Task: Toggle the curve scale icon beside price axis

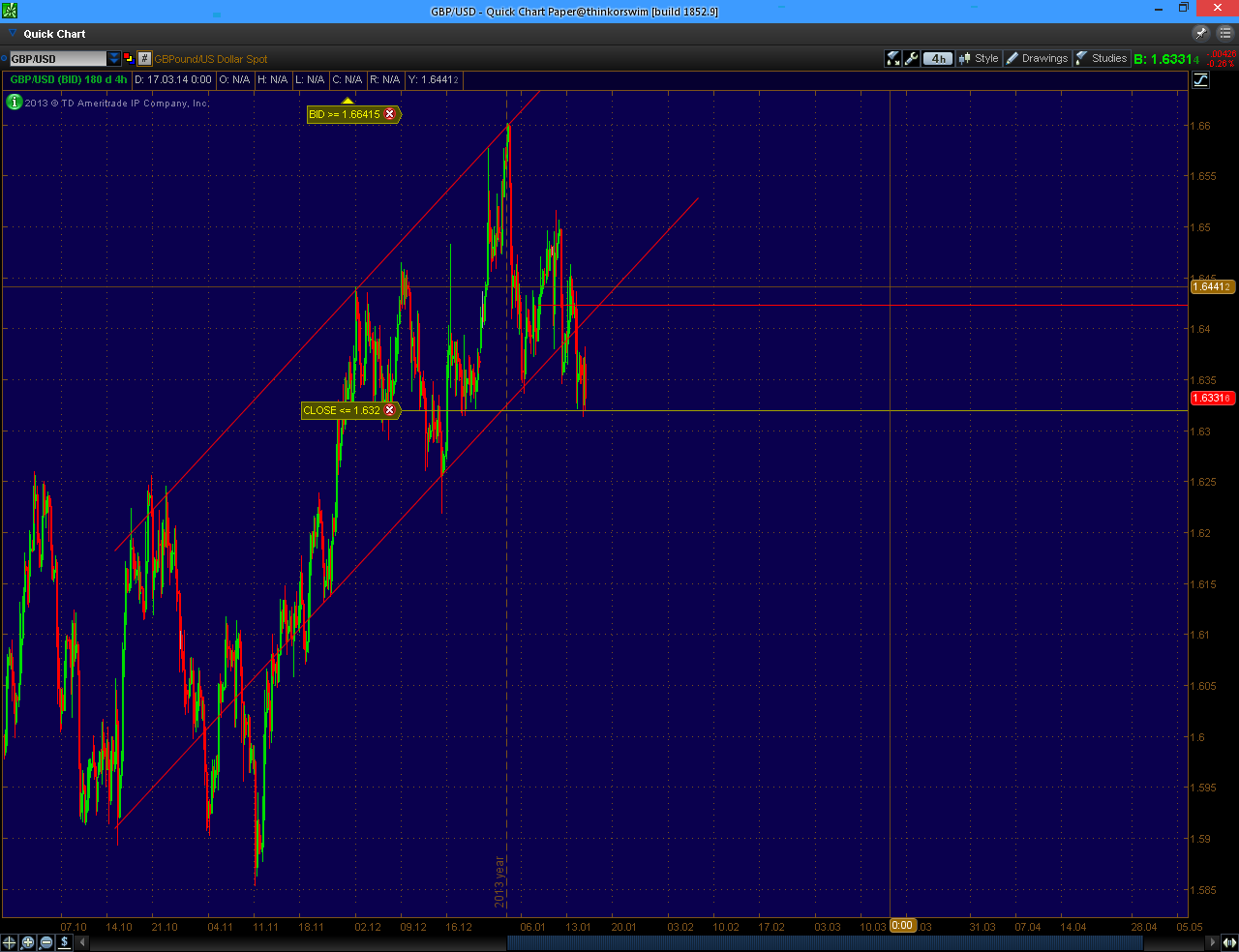Action: tap(1200, 79)
